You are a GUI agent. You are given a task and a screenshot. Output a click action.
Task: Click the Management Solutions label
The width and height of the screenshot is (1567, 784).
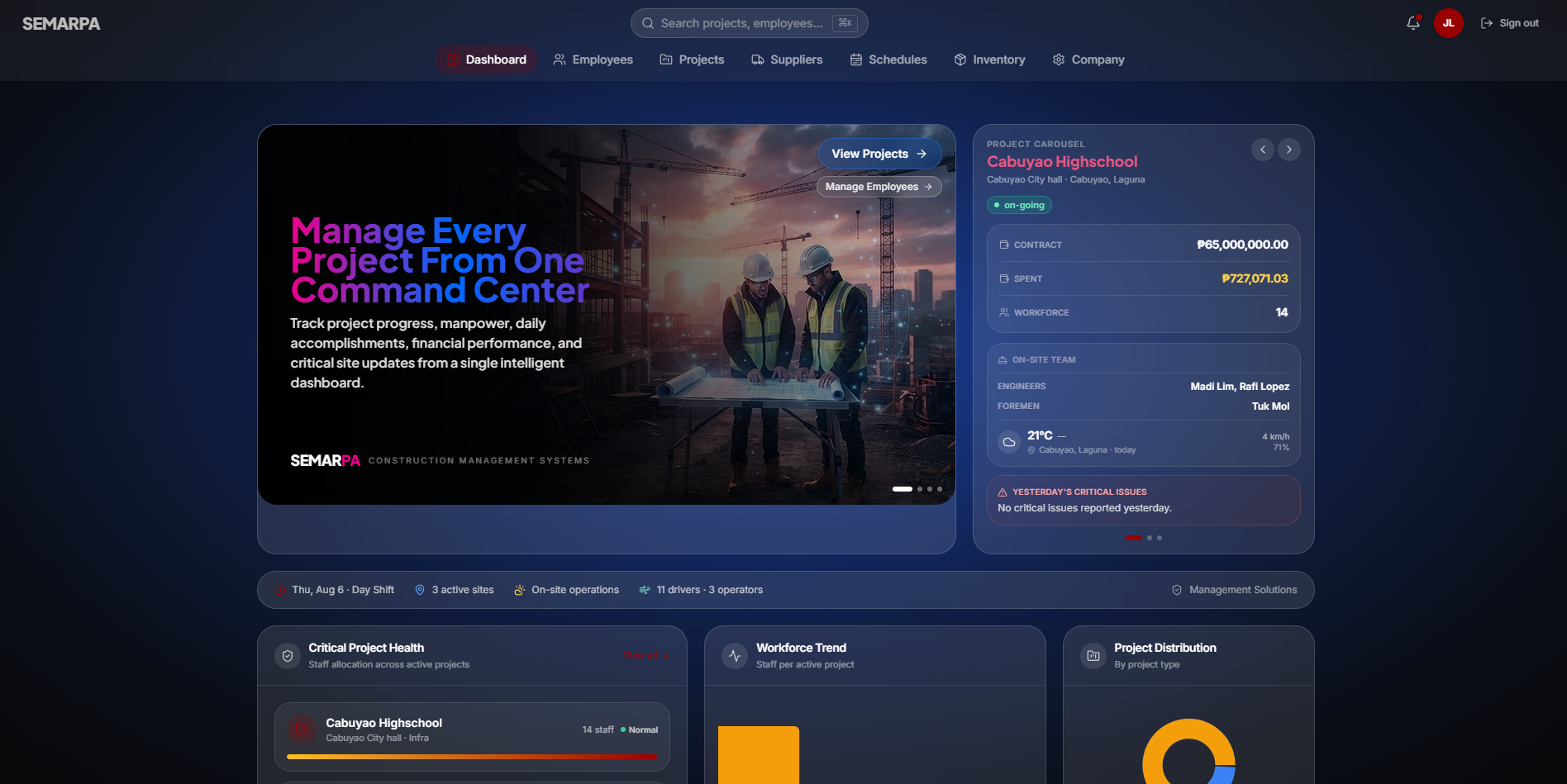tap(1243, 590)
